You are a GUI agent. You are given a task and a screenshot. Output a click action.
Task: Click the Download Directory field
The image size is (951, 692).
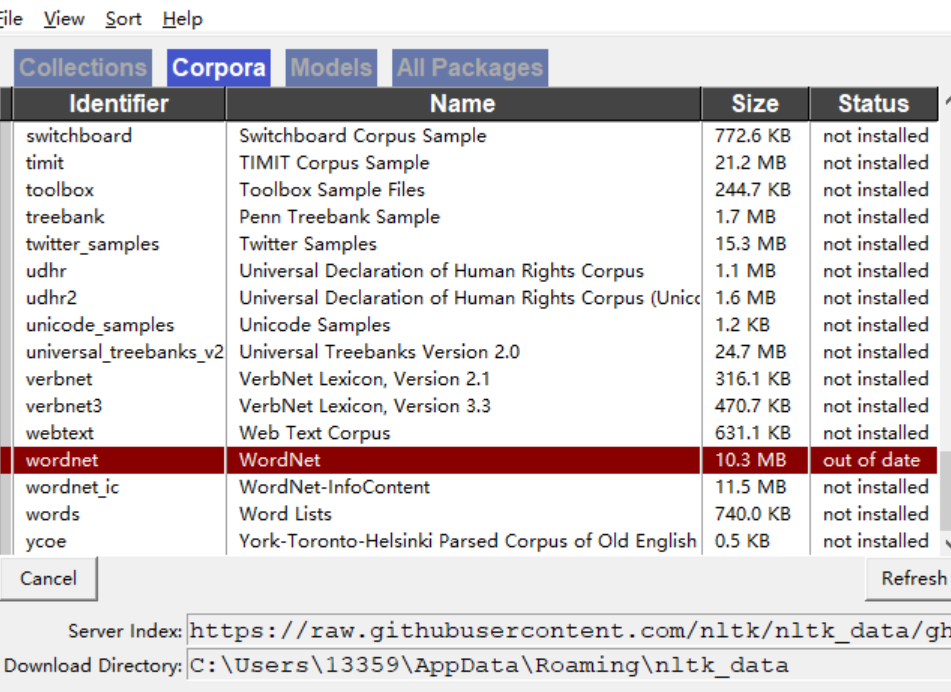click(560, 665)
